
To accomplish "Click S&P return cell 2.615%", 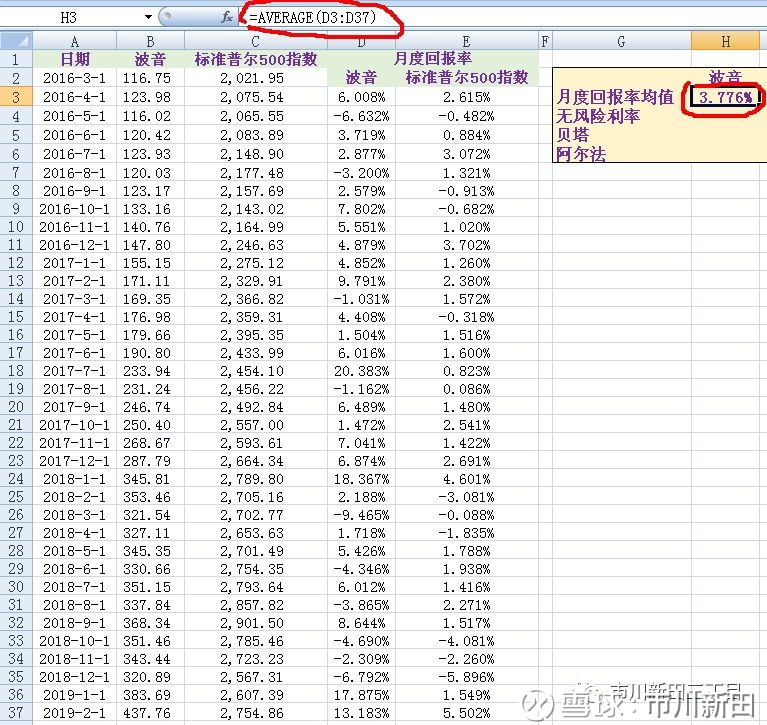I will [467, 97].
